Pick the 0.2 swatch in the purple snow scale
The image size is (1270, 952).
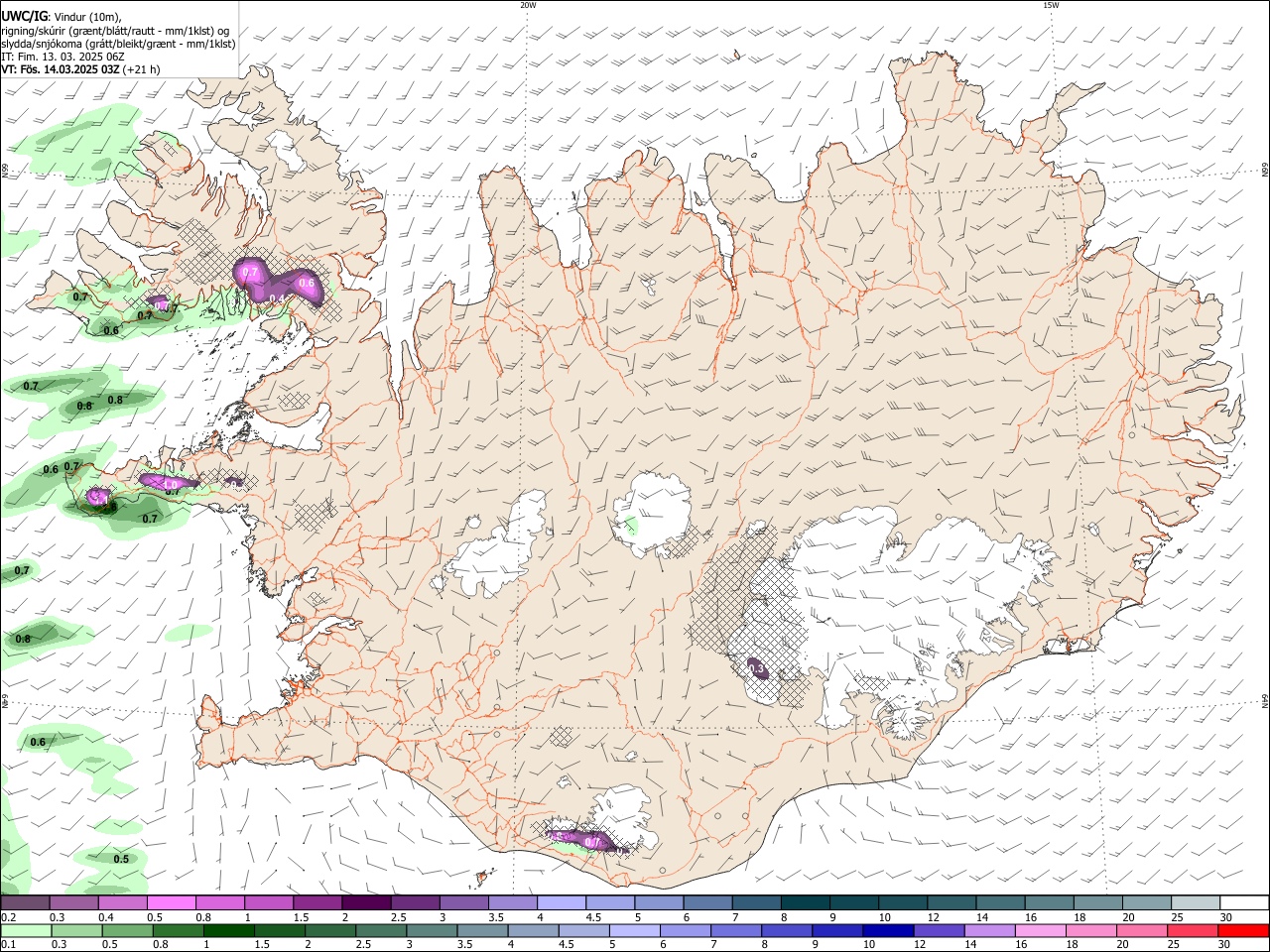tap(24, 902)
